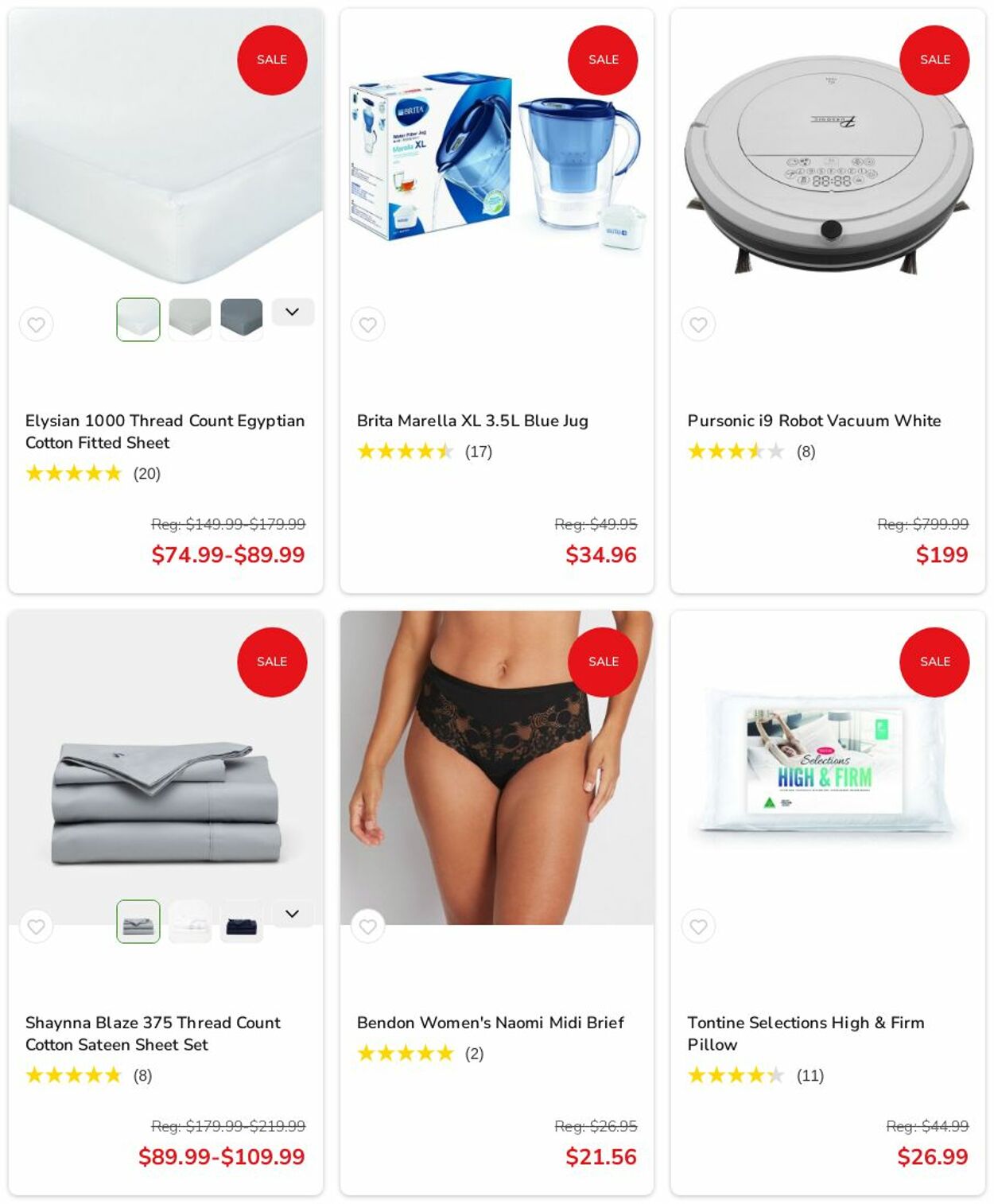Click SALE badge on Tontine pillow
Image resolution: width=994 pixels, height=1204 pixels.
pyautogui.click(x=934, y=662)
